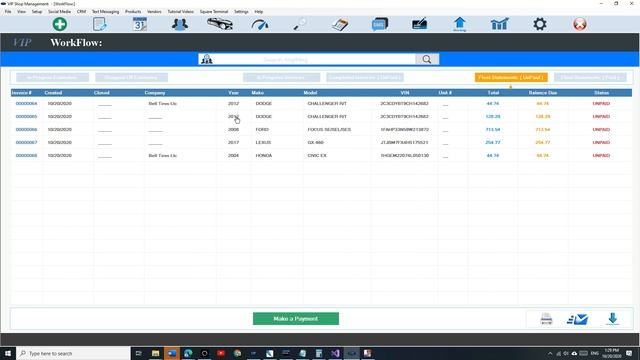640x360 pixels.
Task: Open the notebook ledger toolbar icon
Action: pyautogui.click(x=340, y=24)
